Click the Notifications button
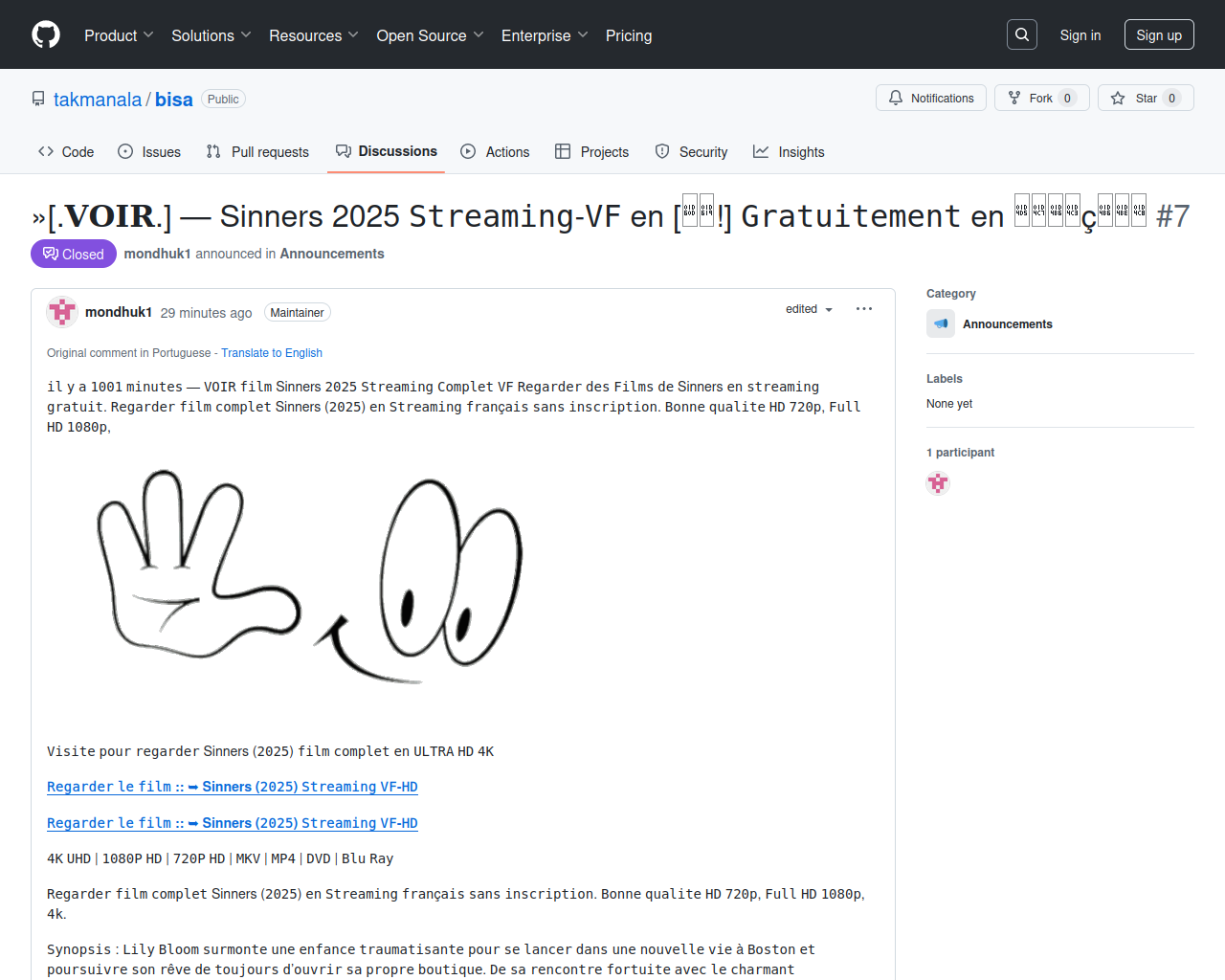The width and height of the screenshot is (1225, 980). (x=931, y=98)
